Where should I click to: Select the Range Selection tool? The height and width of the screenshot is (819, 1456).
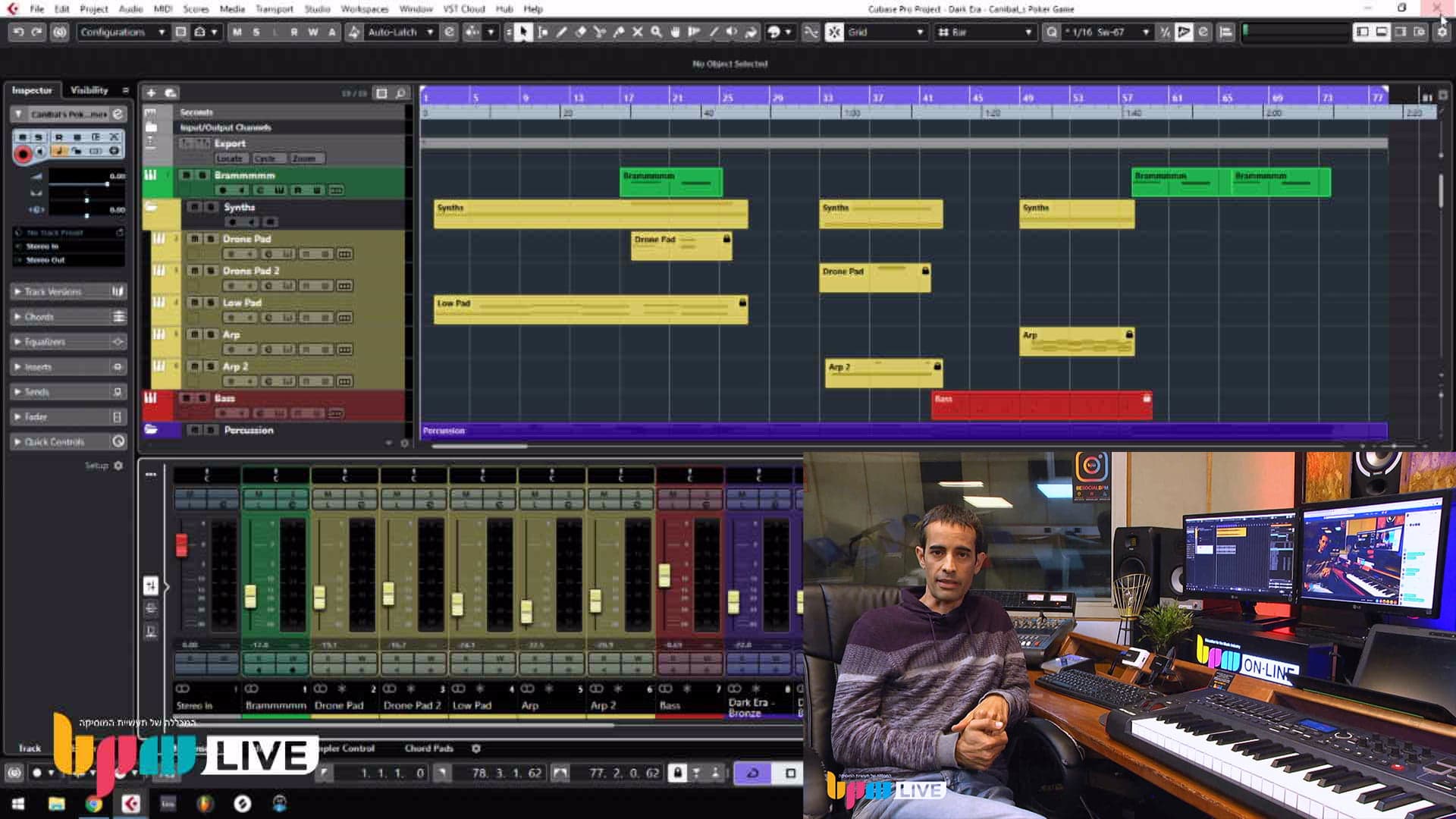pyautogui.click(x=543, y=32)
